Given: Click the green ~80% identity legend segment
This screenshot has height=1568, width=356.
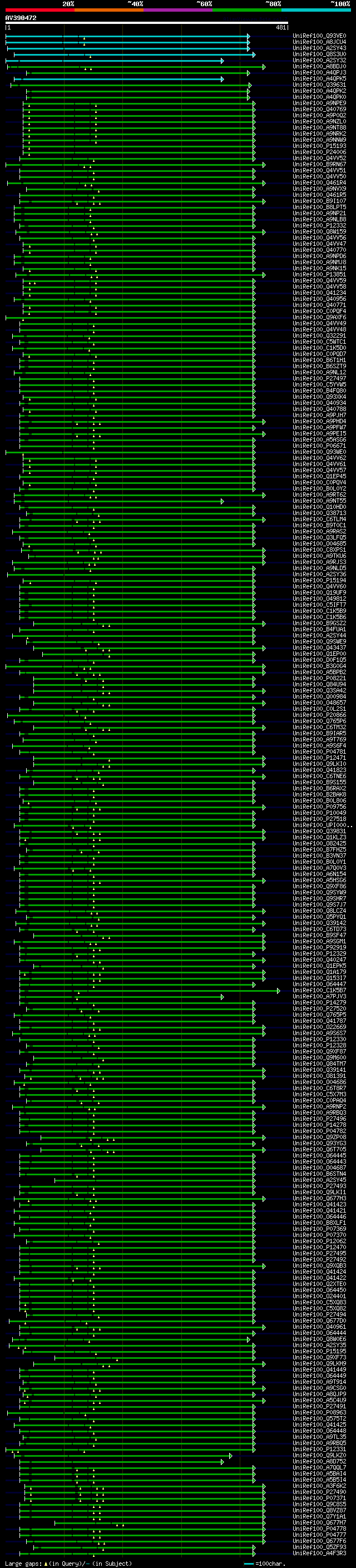Looking at the screenshot, I should (x=247, y=10).
